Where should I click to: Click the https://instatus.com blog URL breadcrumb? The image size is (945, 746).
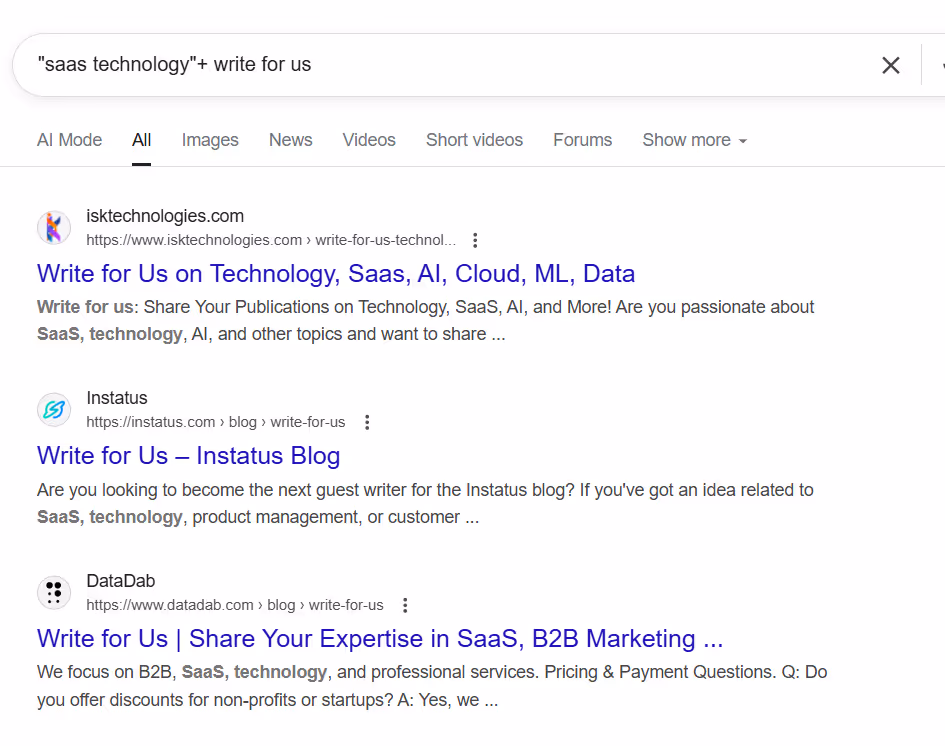[x=216, y=422]
